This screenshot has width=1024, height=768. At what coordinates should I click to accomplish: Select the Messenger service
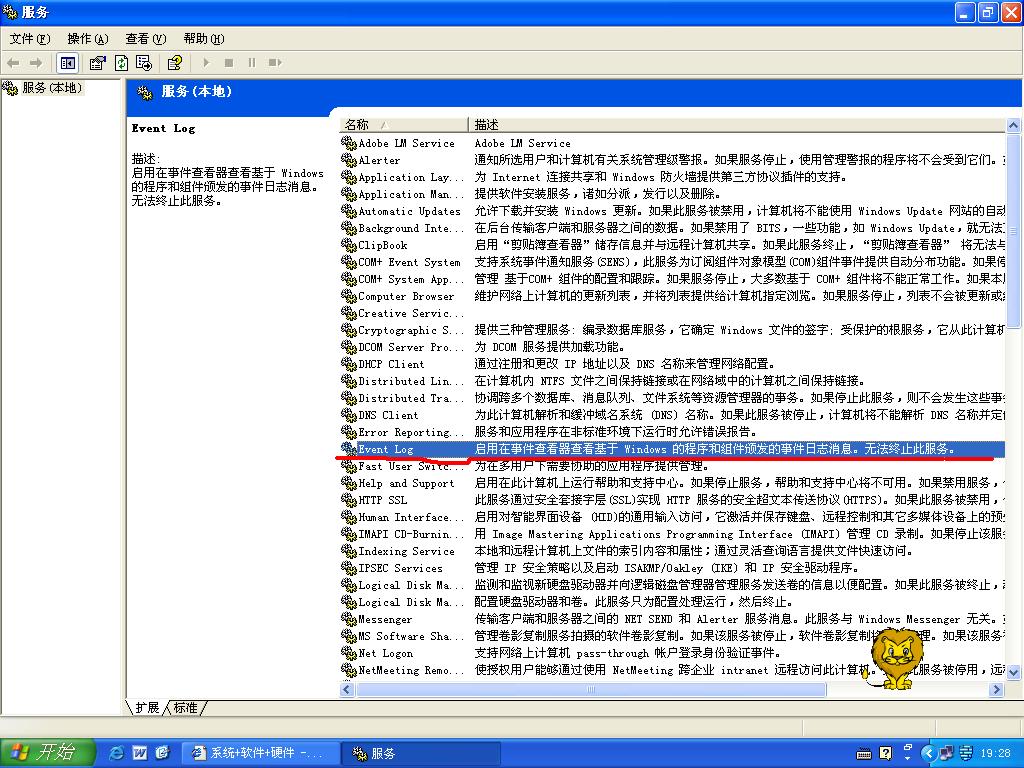tap(672, 618)
